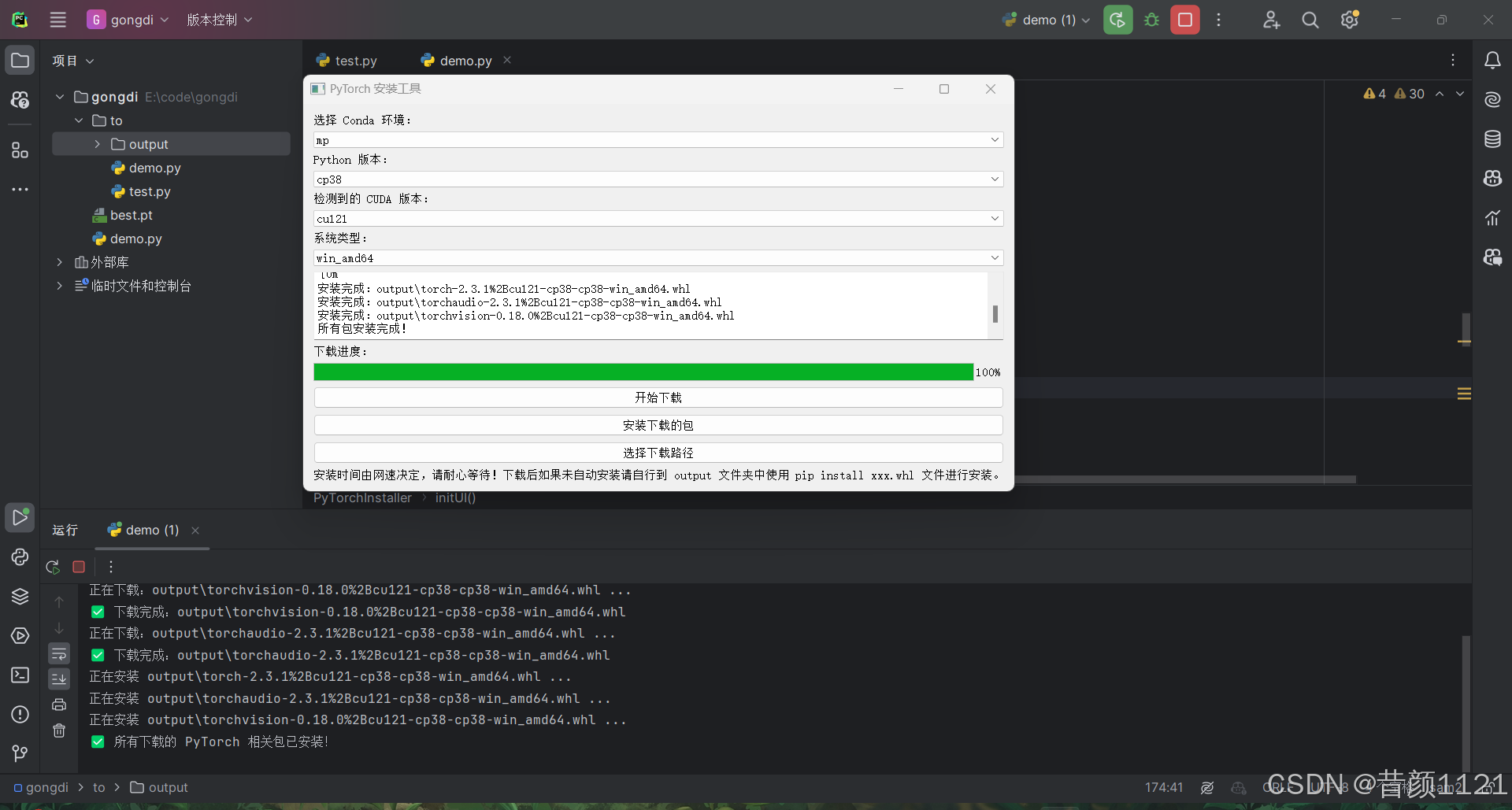Viewport: 1512px width, 810px height.
Task: Open the Problems tool window
Action: (x=20, y=714)
